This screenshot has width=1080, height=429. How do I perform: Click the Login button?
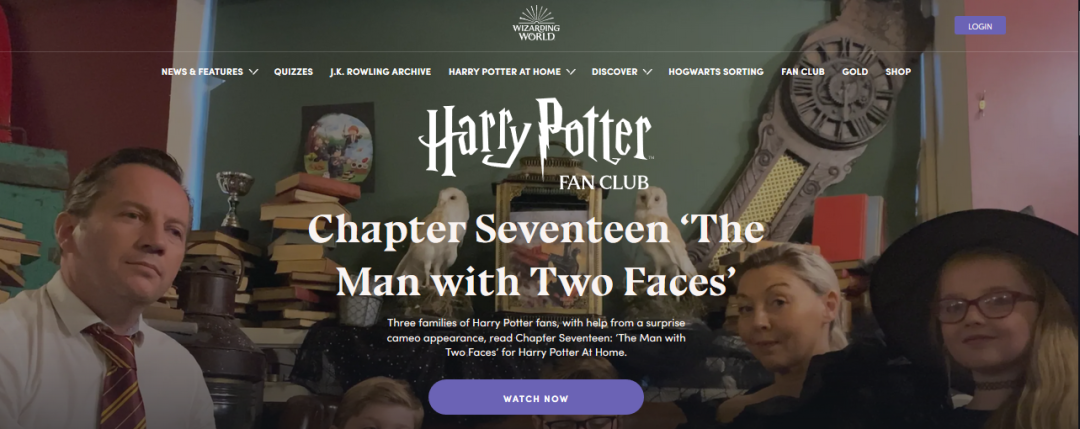pyautogui.click(x=979, y=26)
